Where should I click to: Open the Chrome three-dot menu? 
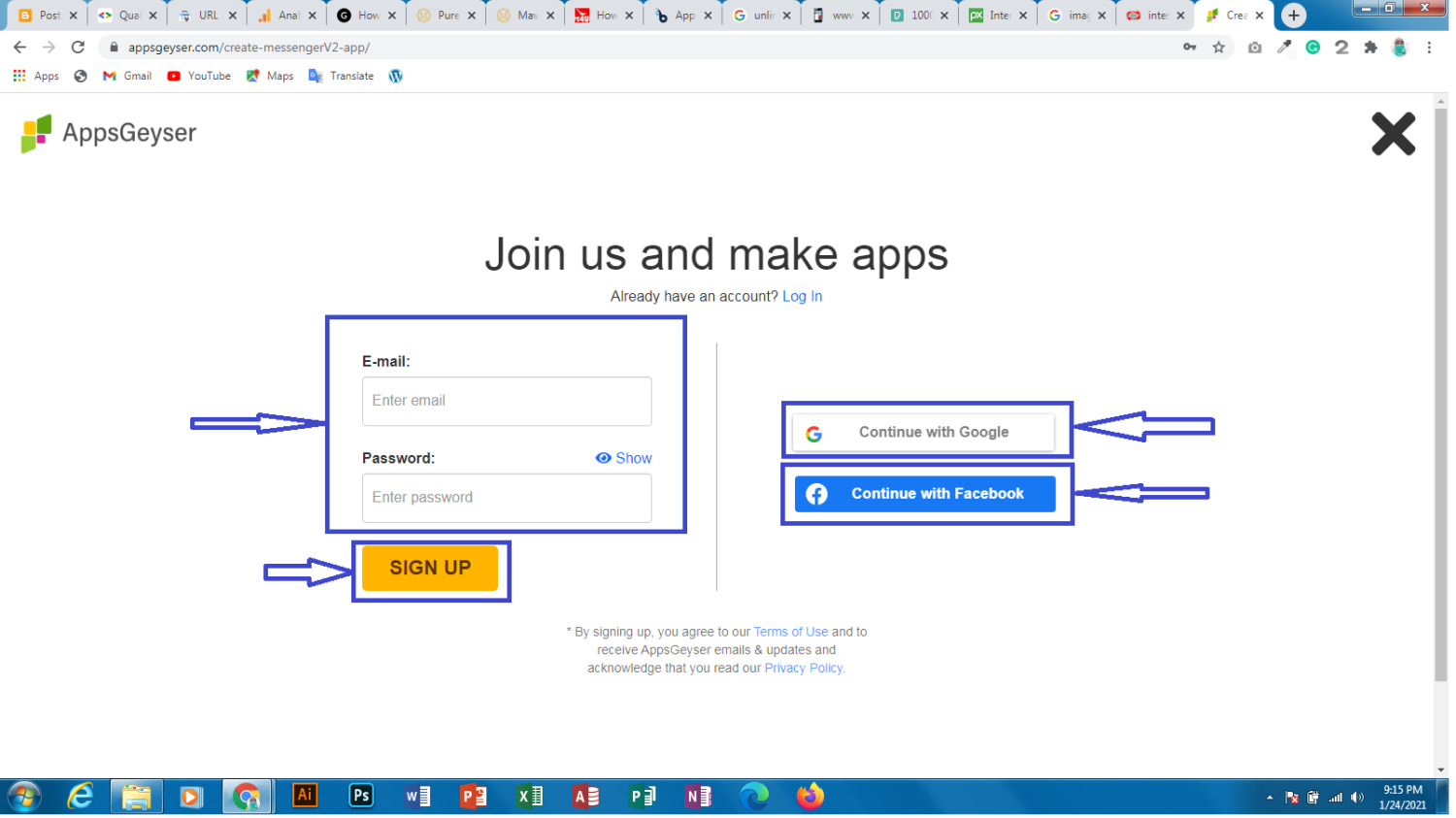point(1429,48)
